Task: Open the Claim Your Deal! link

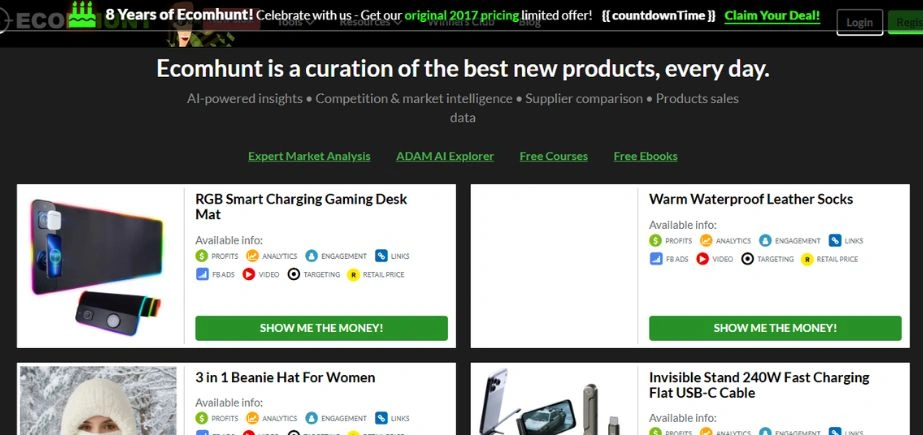Action: [772, 15]
